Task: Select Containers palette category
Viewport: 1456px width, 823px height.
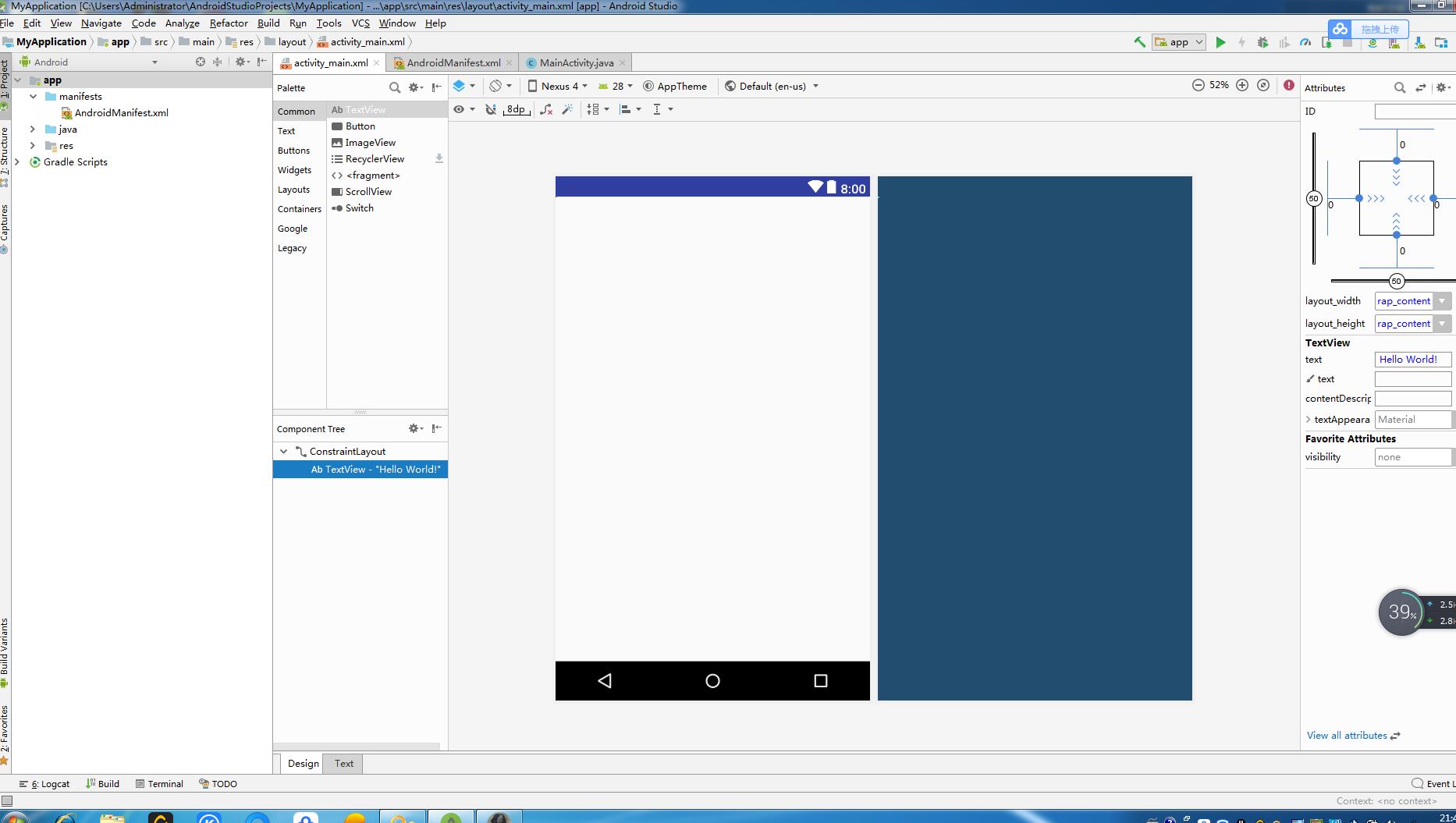Action: 299,209
